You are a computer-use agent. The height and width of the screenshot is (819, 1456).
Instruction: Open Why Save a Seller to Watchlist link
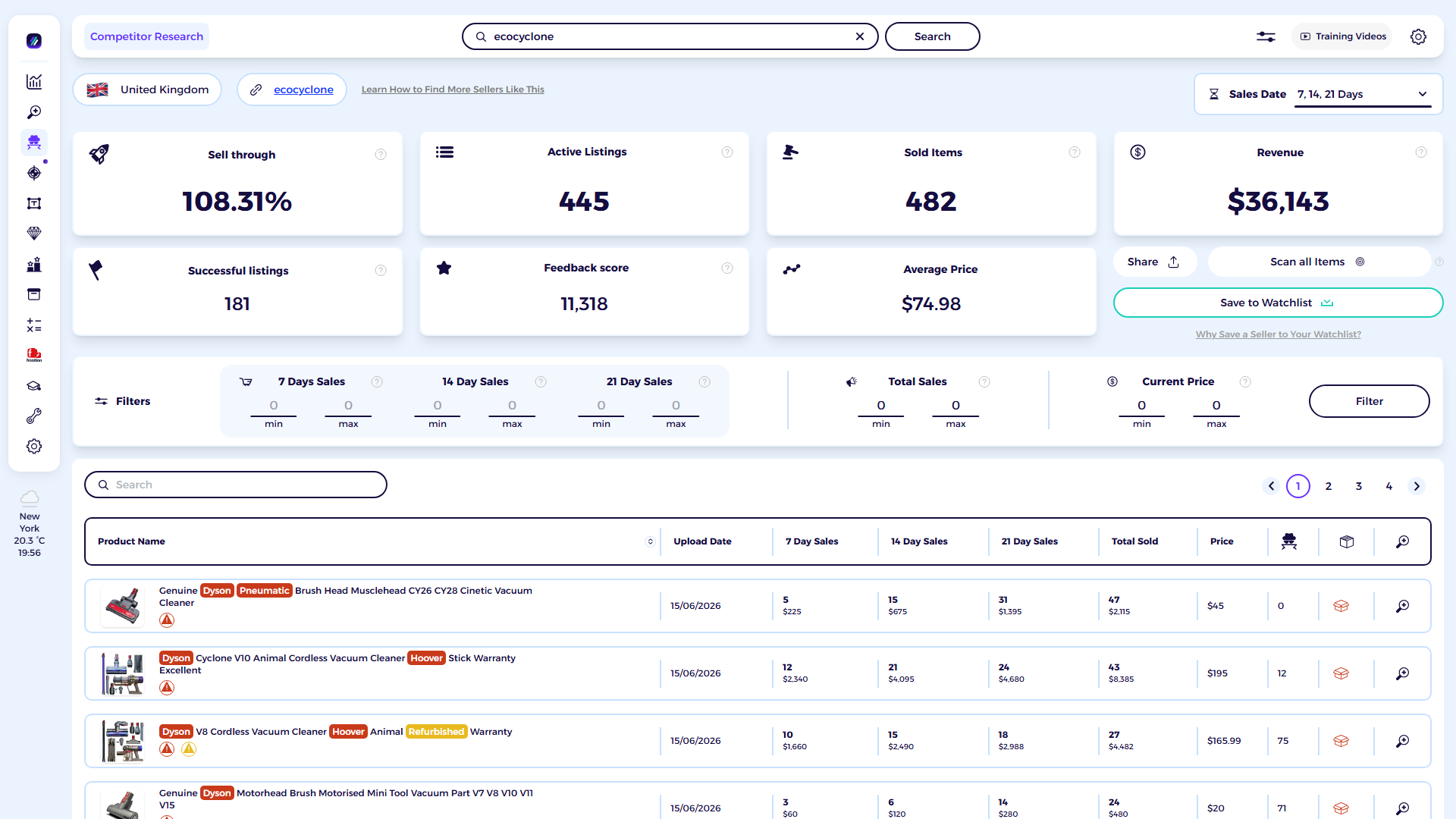1278,334
